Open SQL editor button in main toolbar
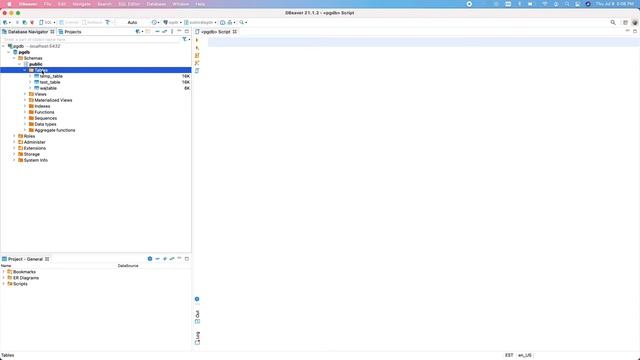The image size is (640, 360). [46, 22]
